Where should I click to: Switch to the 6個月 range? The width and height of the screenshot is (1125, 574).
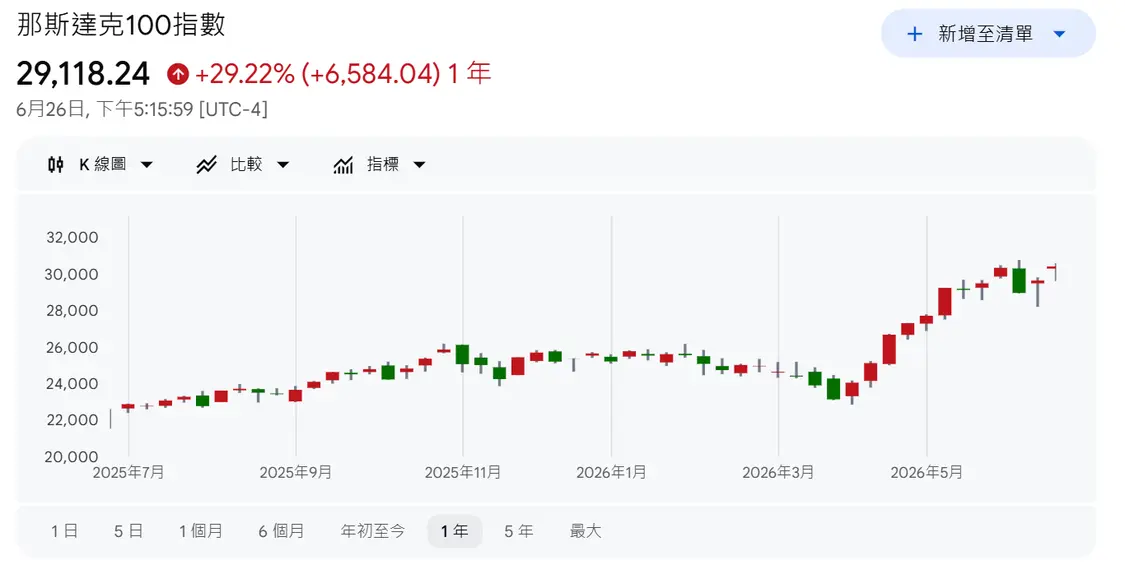click(281, 531)
